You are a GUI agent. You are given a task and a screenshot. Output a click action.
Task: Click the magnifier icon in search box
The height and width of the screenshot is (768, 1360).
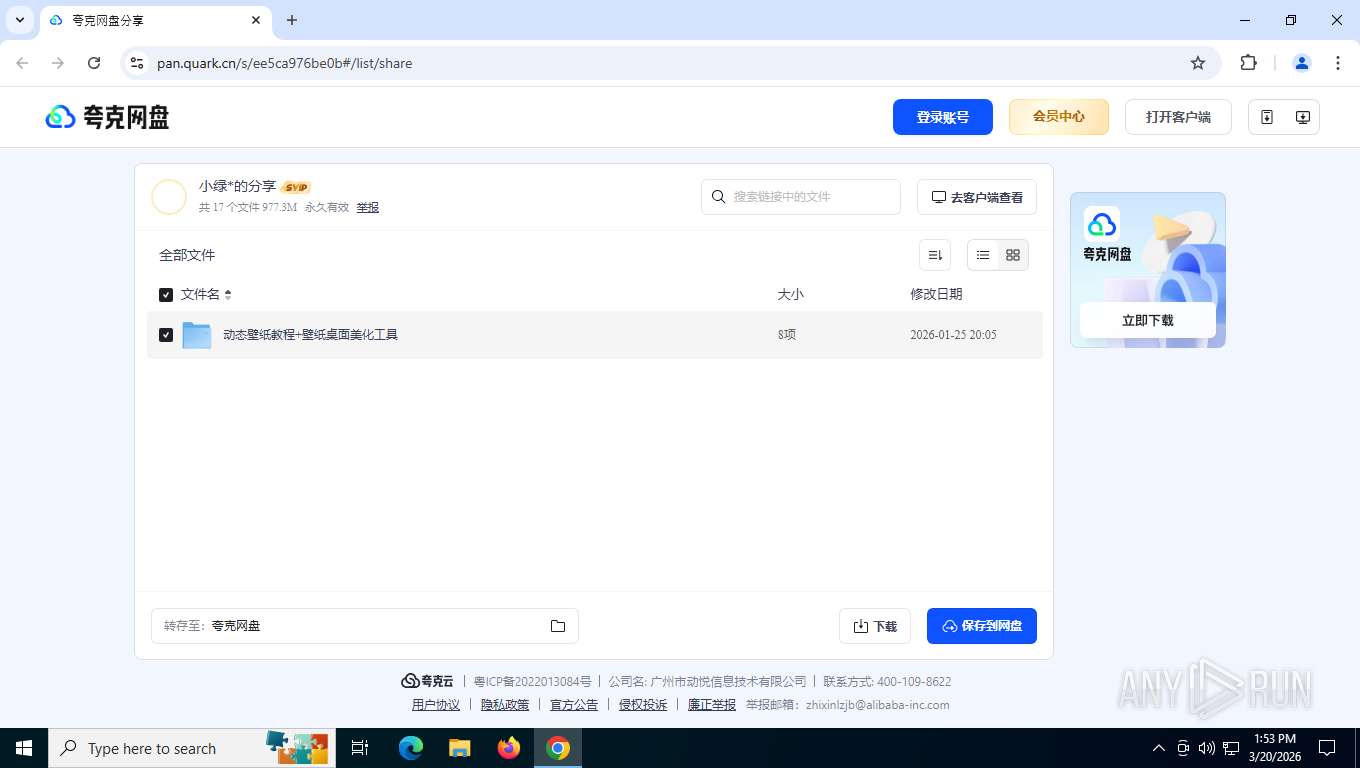click(718, 197)
